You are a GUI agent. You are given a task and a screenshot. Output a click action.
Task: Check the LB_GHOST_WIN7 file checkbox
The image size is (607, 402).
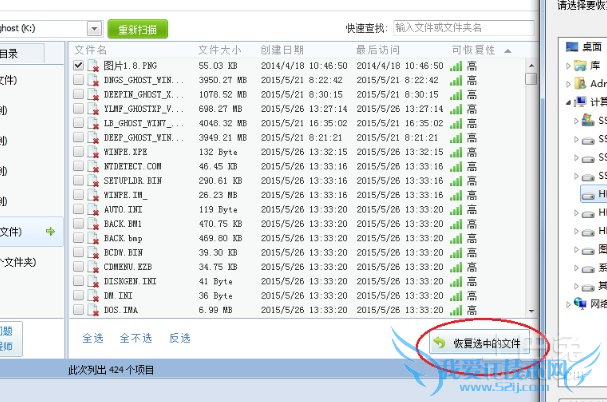coord(78,123)
